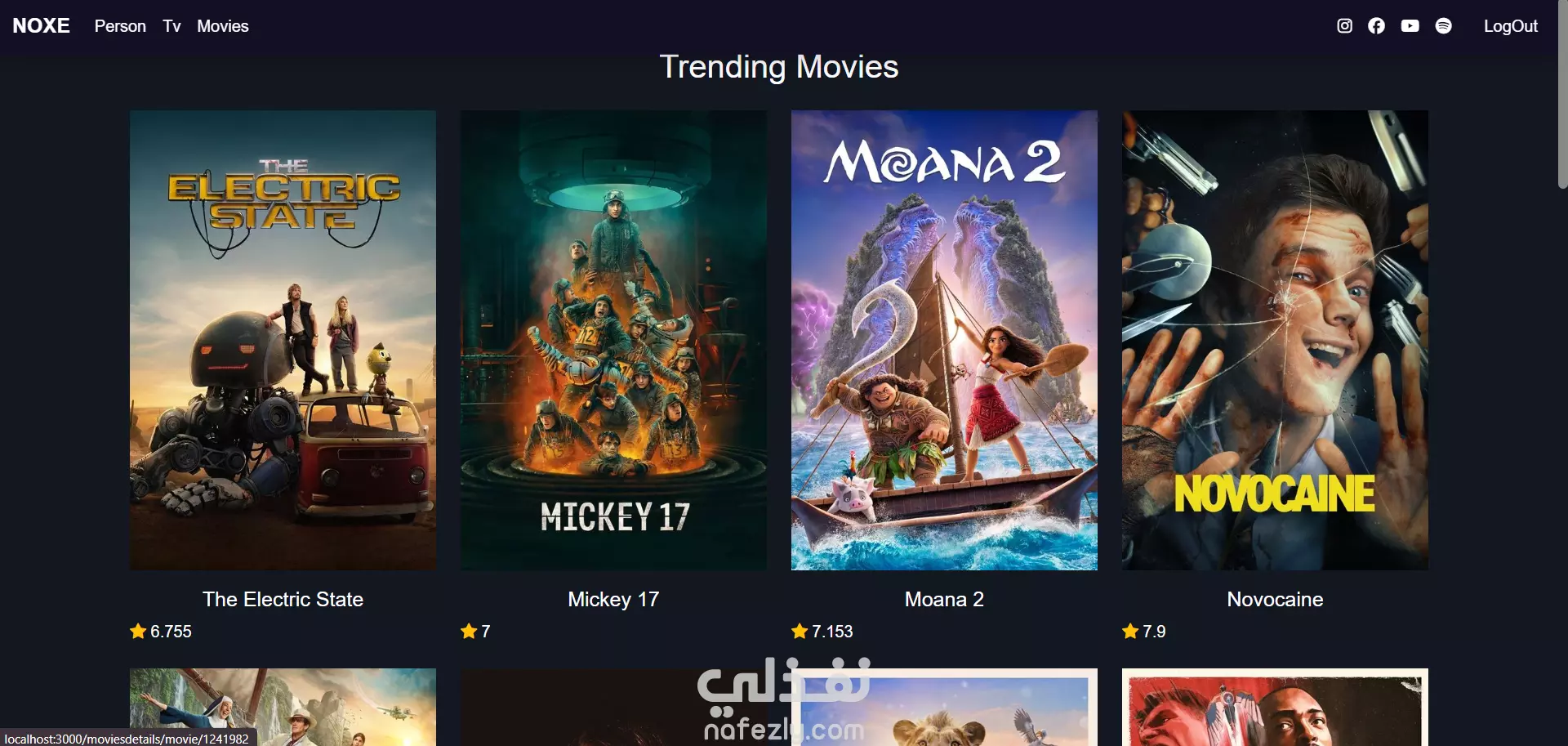Click the Novocaine title text
The image size is (1568, 746).
click(x=1275, y=600)
